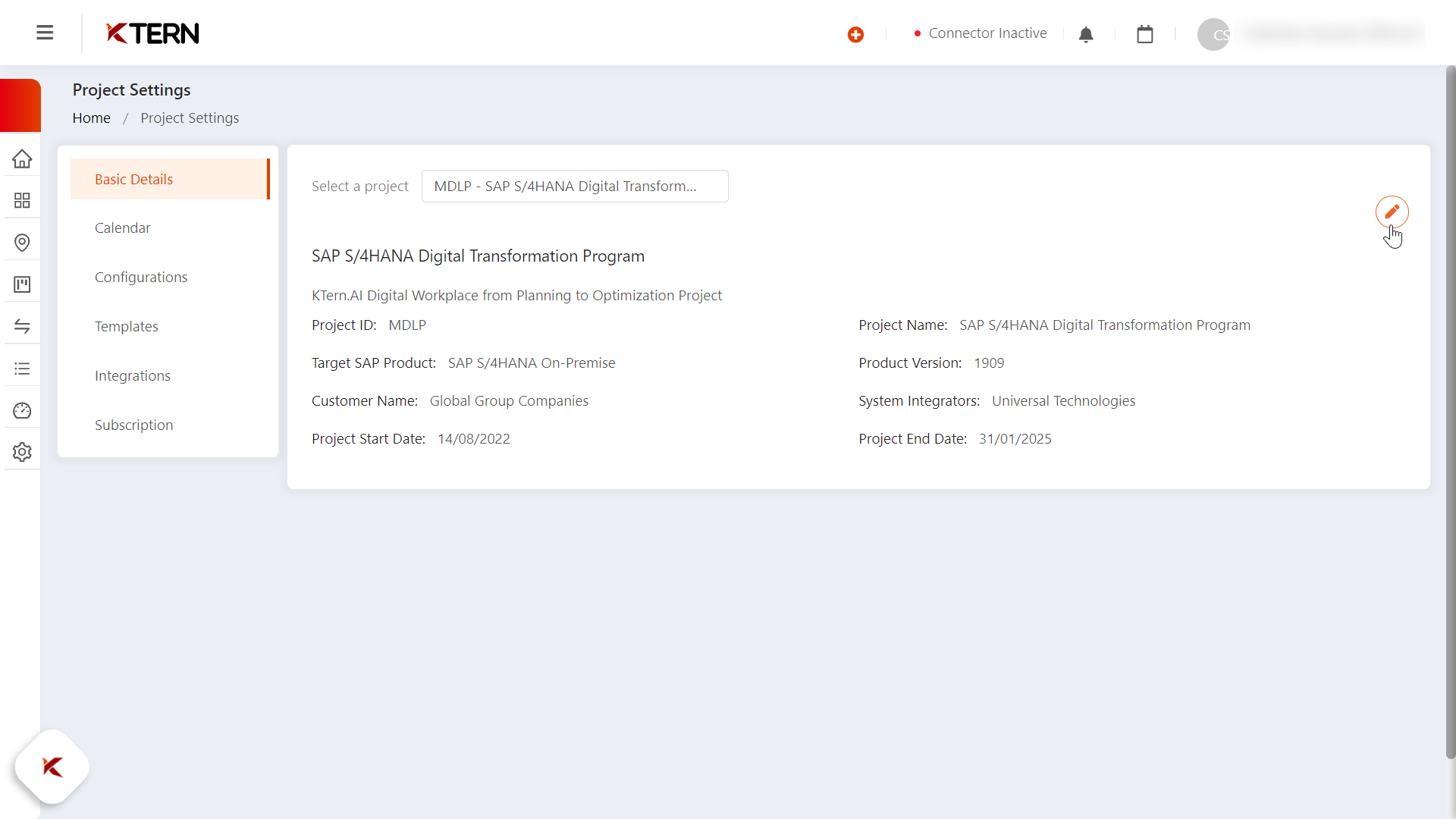Open the Select a project dropdown
Screen dimensions: 1456x819
pyautogui.click(x=575, y=187)
